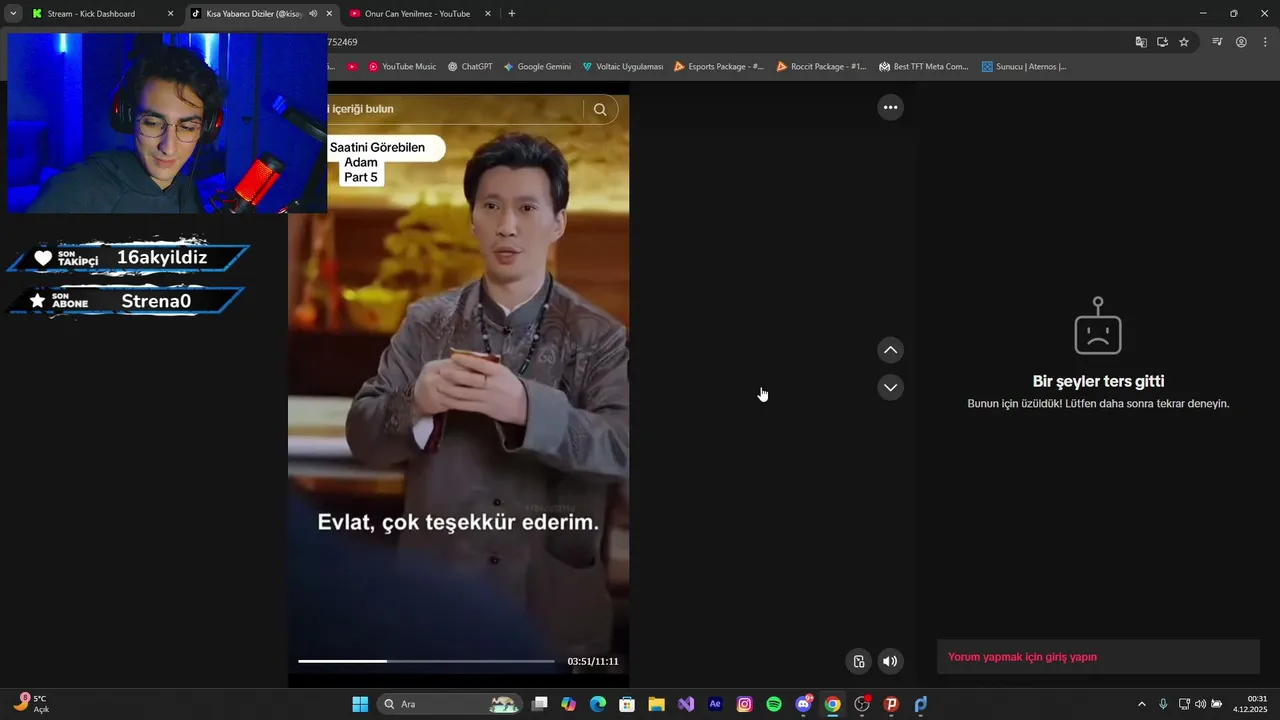Switch to the Kısa Yabancı Diziler TikTok tab

[x=253, y=14]
